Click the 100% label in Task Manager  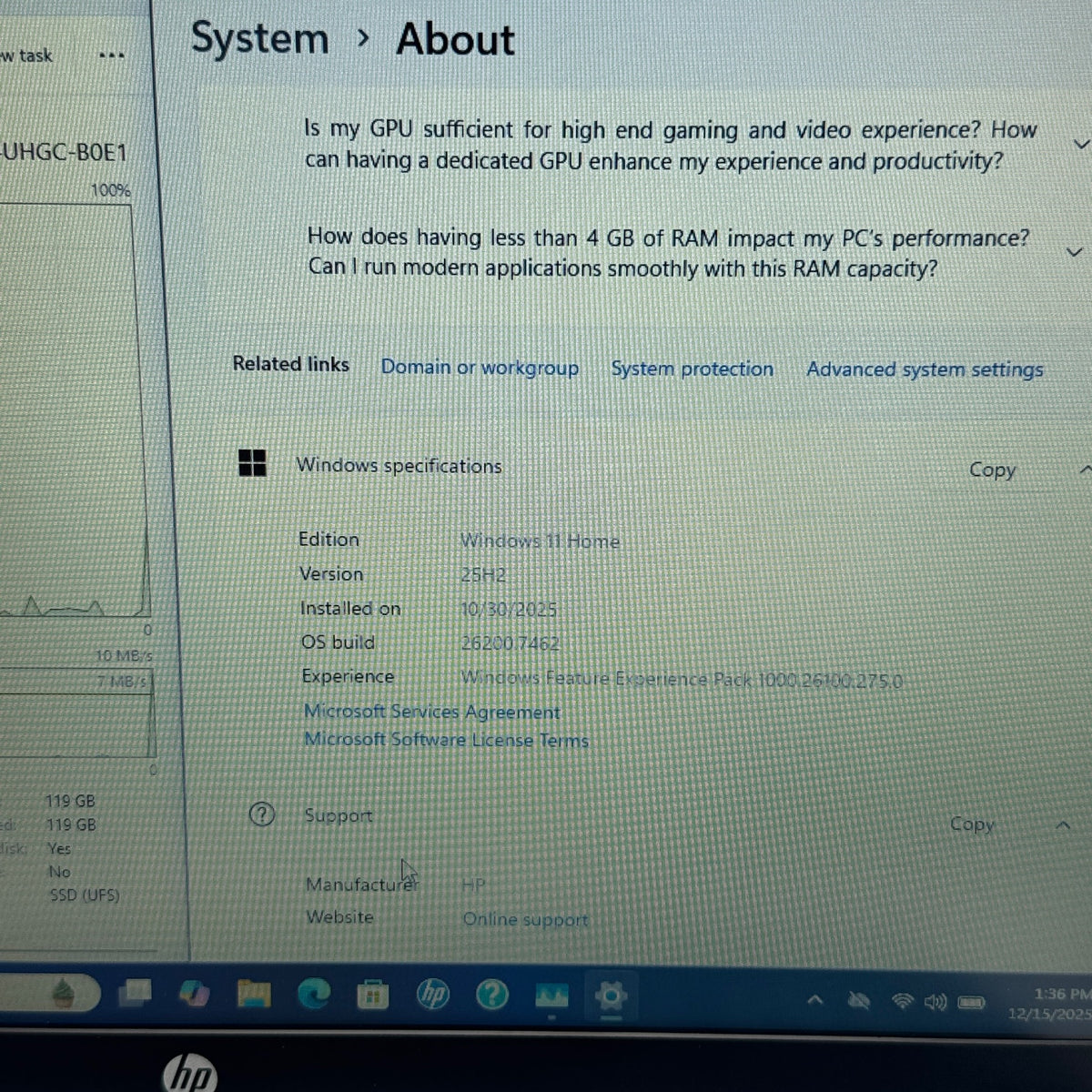coord(110,190)
